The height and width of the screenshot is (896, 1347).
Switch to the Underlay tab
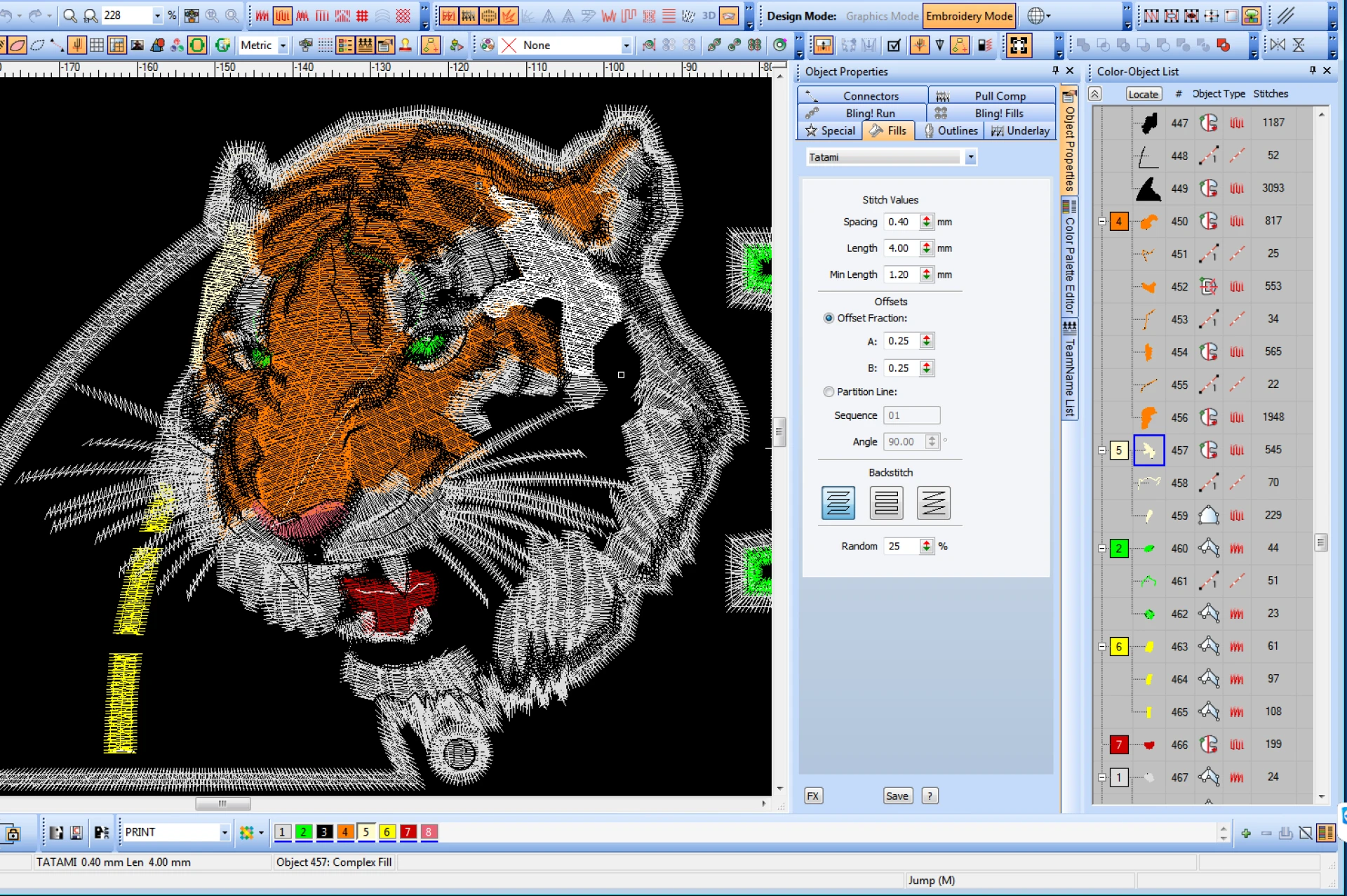1019,131
